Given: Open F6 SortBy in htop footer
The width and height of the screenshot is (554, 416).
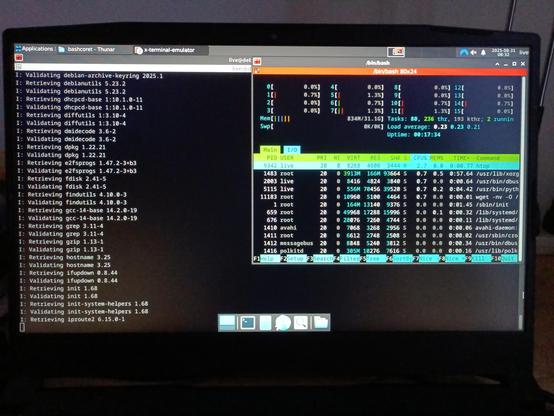Looking at the screenshot, I should tap(399, 259).
